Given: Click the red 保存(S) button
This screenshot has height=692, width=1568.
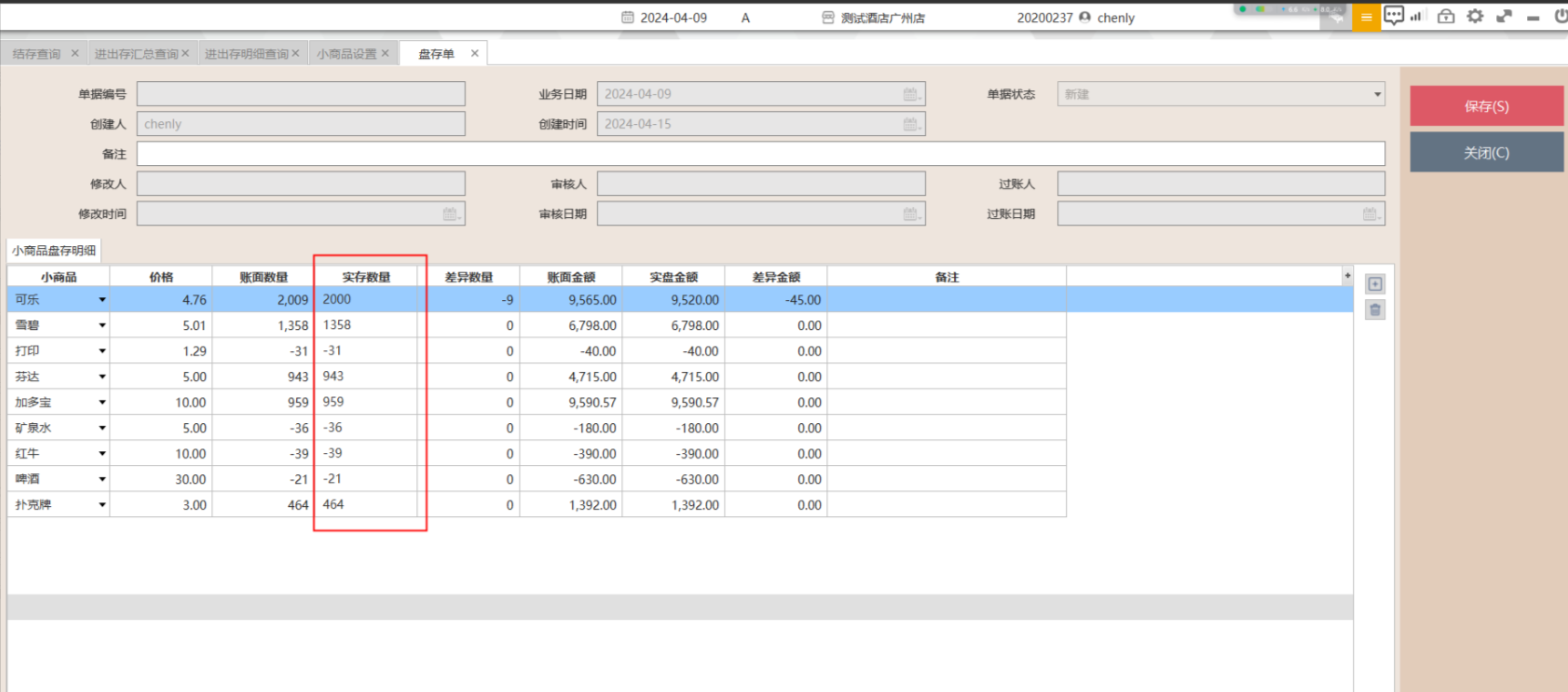Looking at the screenshot, I should pyautogui.click(x=1486, y=107).
